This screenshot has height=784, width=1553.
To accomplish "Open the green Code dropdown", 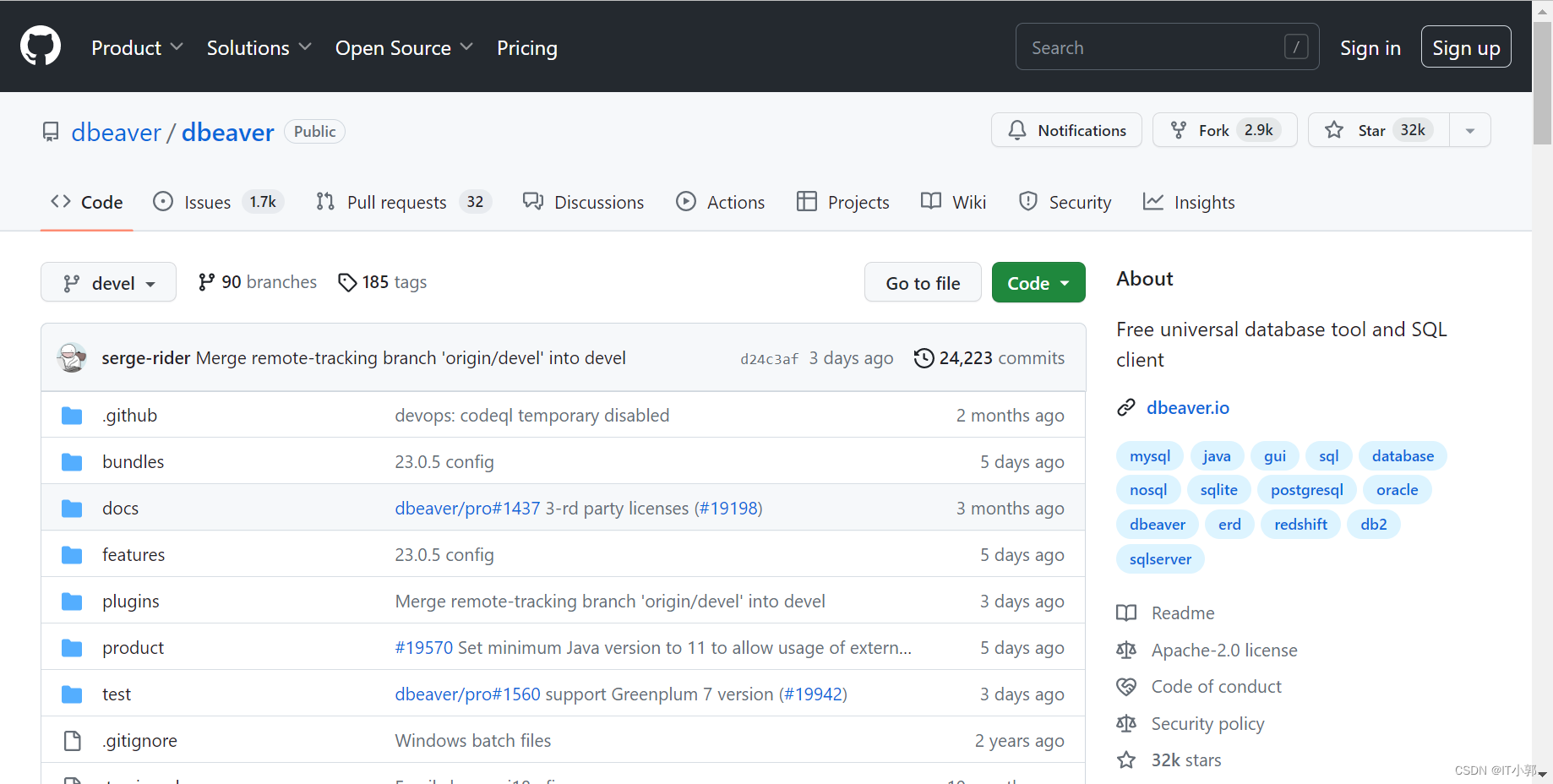I will point(1038,282).
